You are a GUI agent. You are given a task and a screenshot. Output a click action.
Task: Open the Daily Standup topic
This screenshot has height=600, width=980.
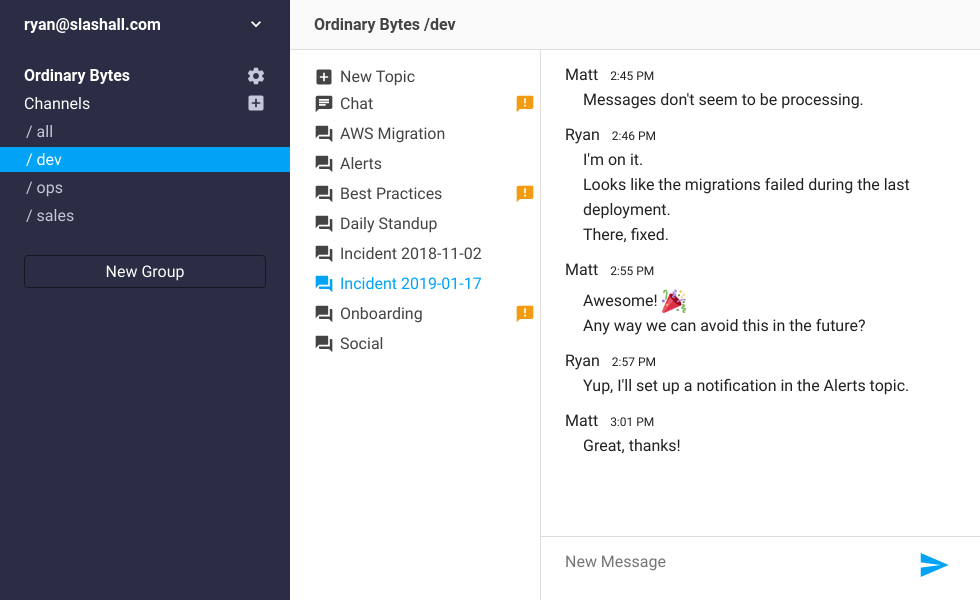pos(388,224)
